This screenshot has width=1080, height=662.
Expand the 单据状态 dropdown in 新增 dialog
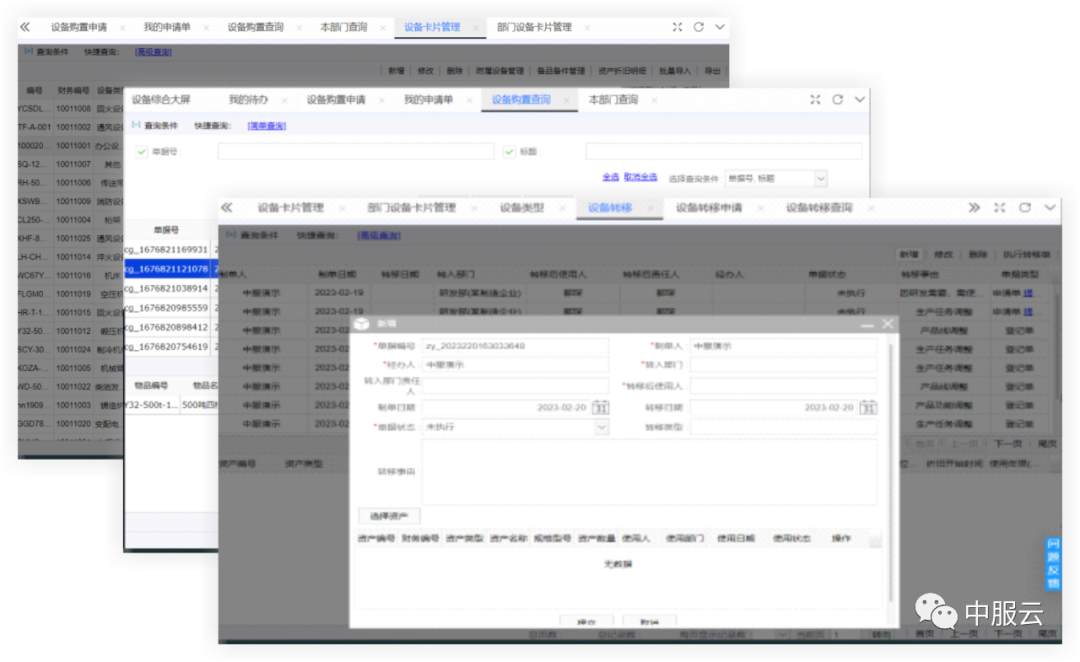(x=601, y=427)
